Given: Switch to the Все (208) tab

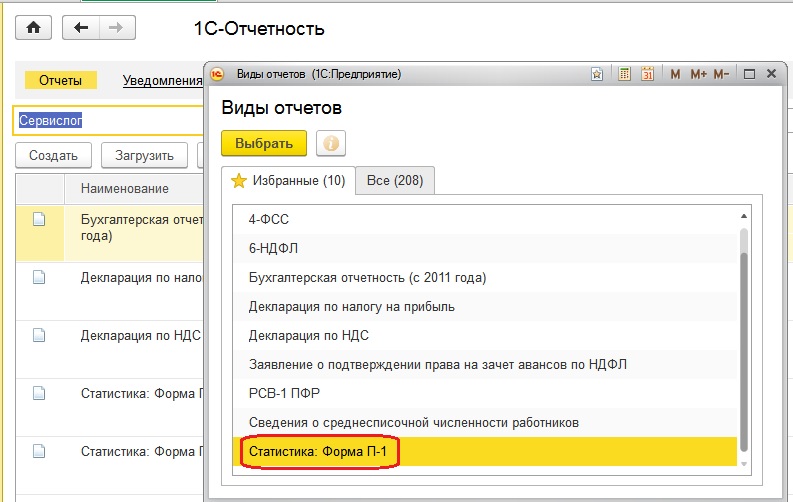Looking at the screenshot, I should pyautogui.click(x=395, y=180).
